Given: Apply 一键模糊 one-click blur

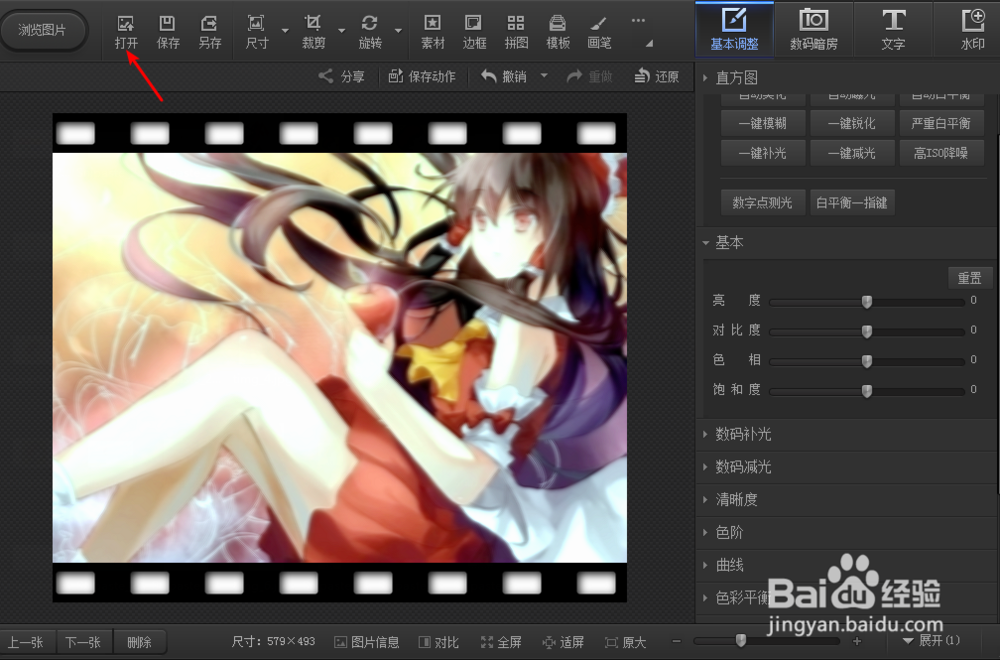Looking at the screenshot, I should pyautogui.click(x=763, y=123).
